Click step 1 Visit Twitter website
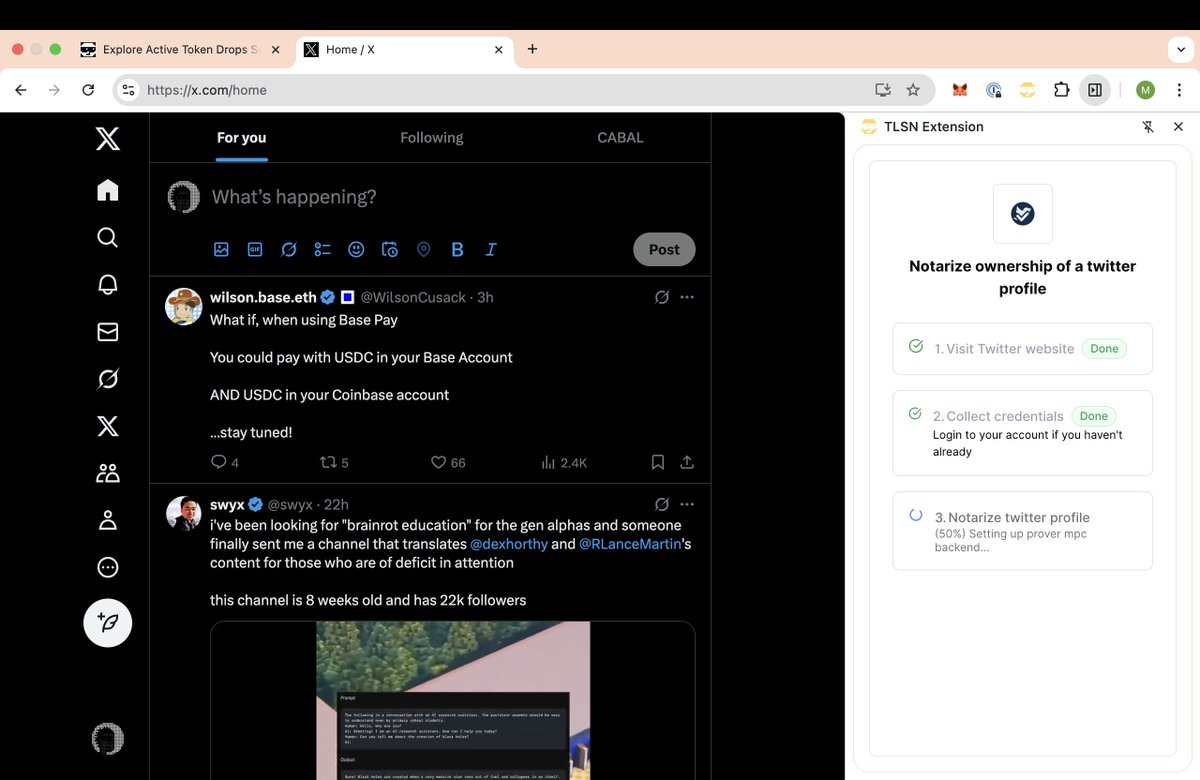Screen dimensions: 1200x780 coord(1022,349)
